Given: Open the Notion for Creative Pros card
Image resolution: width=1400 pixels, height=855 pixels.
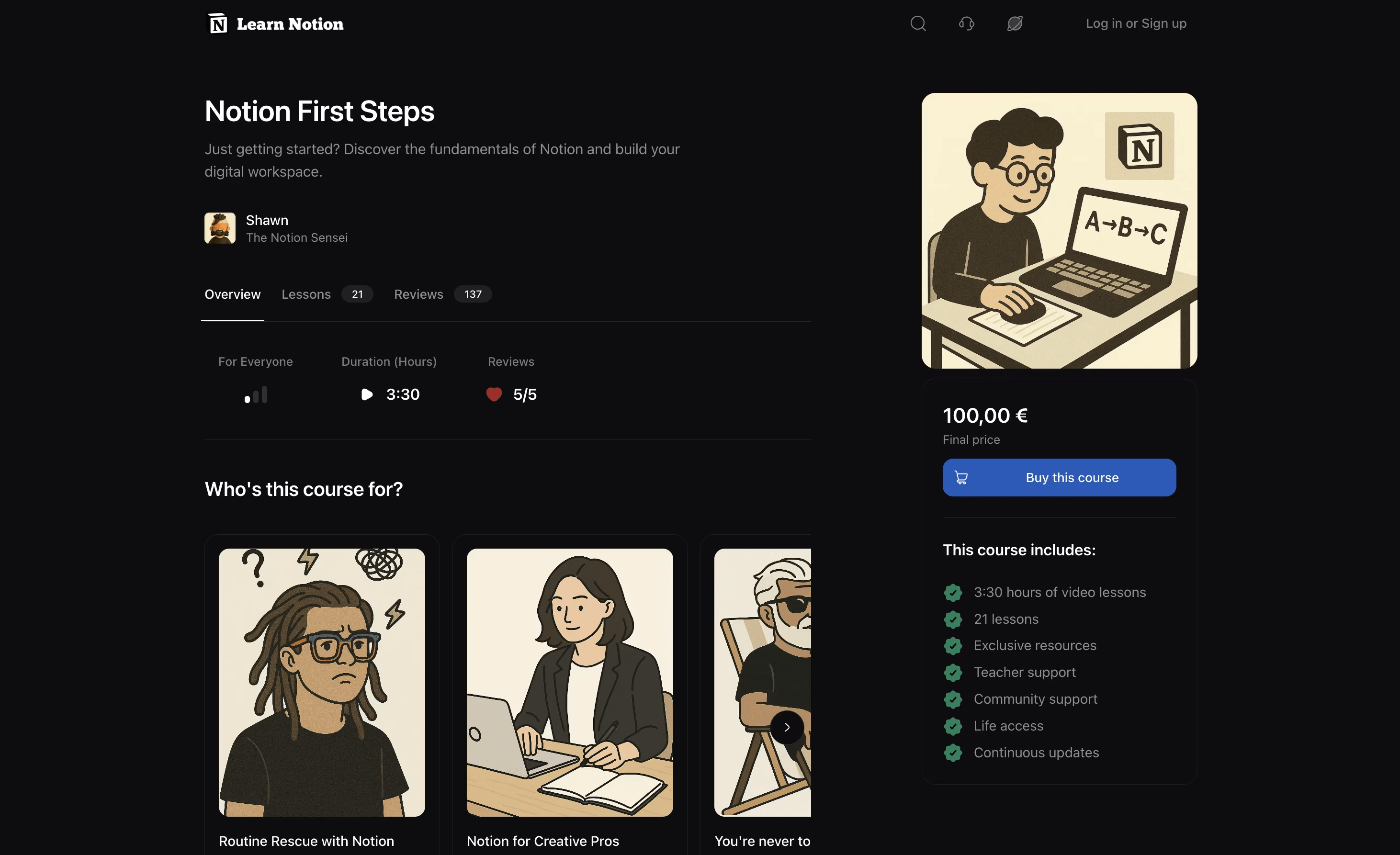Looking at the screenshot, I should tap(569, 694).
